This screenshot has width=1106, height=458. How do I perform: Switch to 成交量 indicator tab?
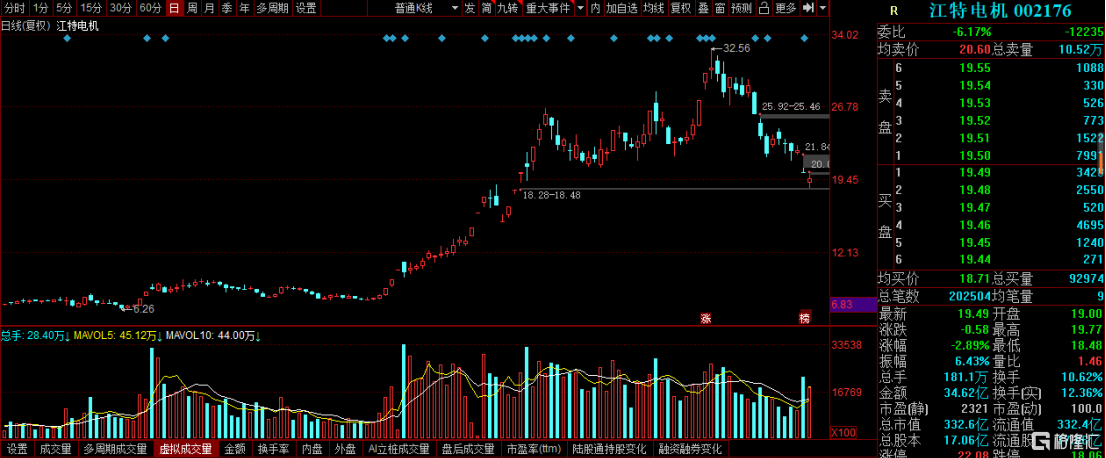[x=55, y=448]
